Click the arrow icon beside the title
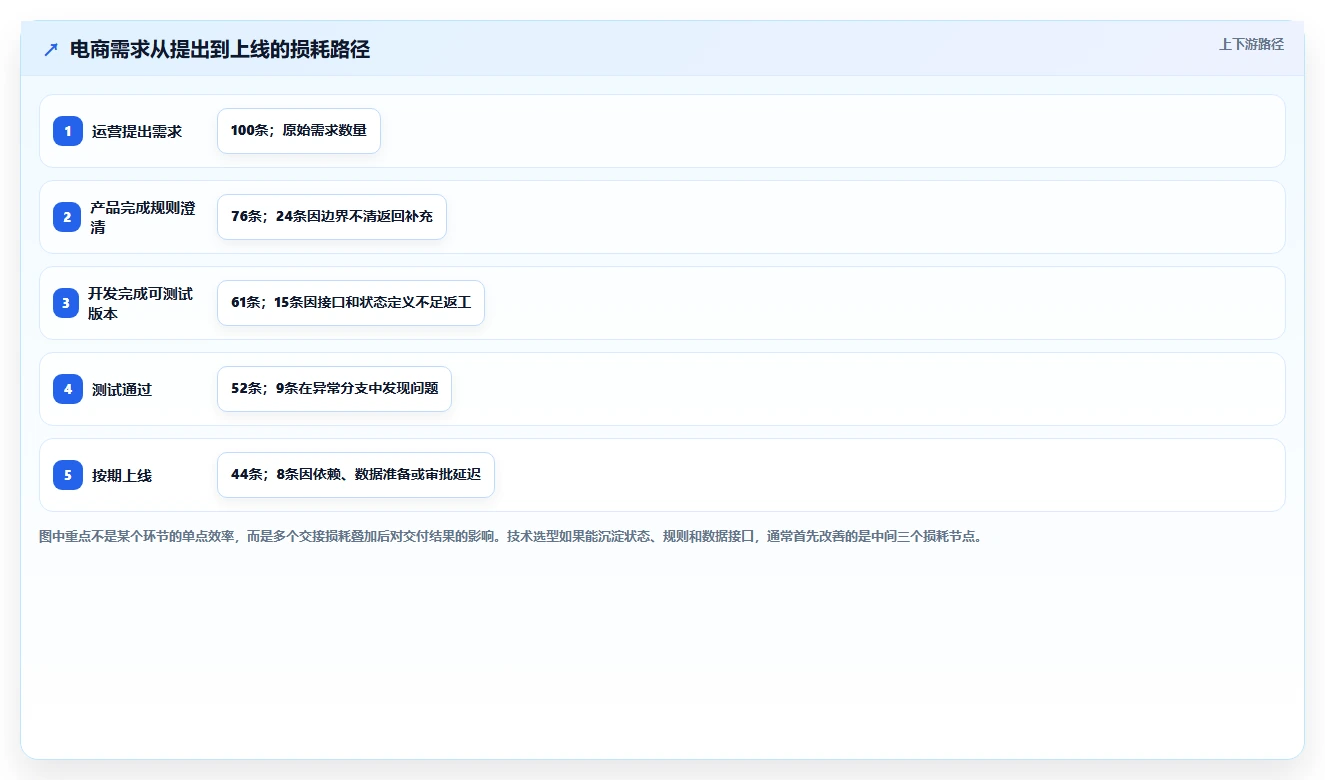Screen dimensions: 1325x780 [x=51, y=50]
